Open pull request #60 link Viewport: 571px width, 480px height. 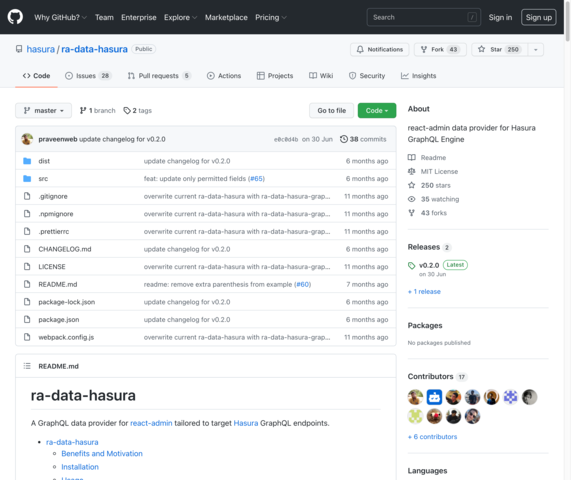303,284
